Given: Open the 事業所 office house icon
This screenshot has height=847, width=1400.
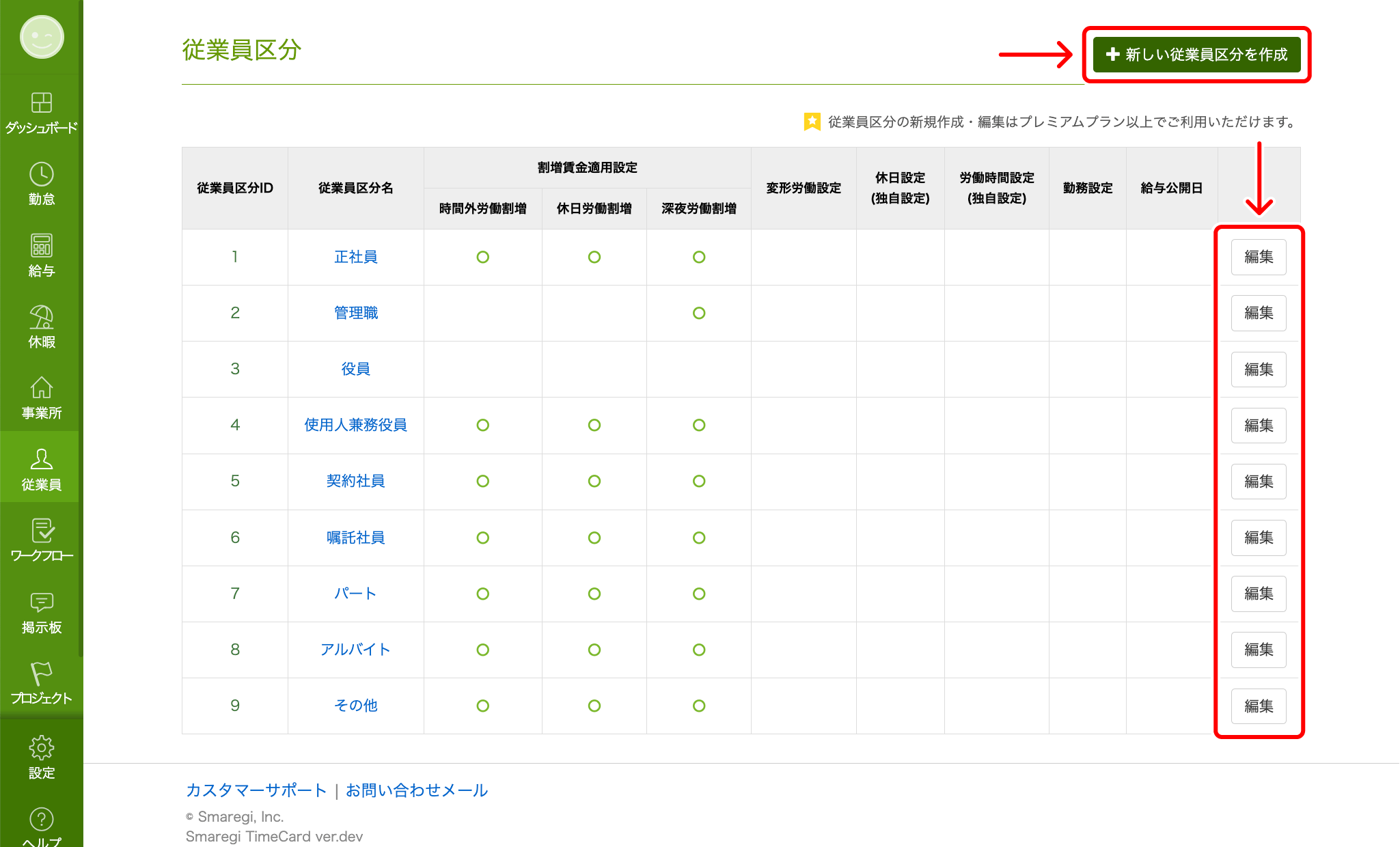Looking at the screenshot, I should click(42, 387).
